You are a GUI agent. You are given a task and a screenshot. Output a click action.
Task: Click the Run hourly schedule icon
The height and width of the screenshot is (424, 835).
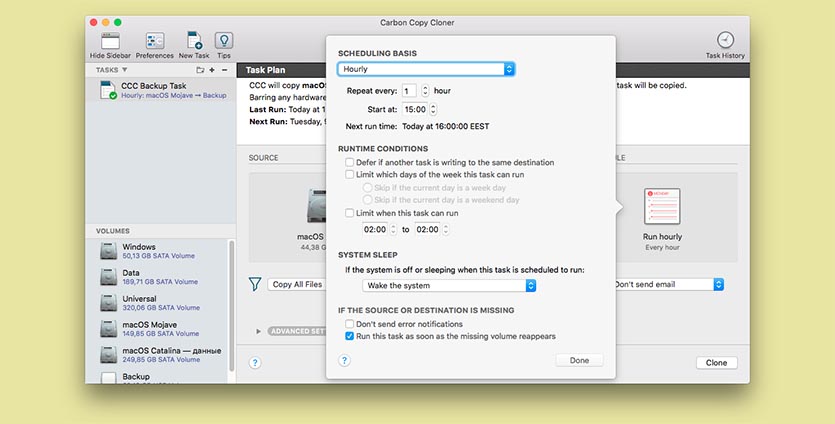click(x=662, y=206)
